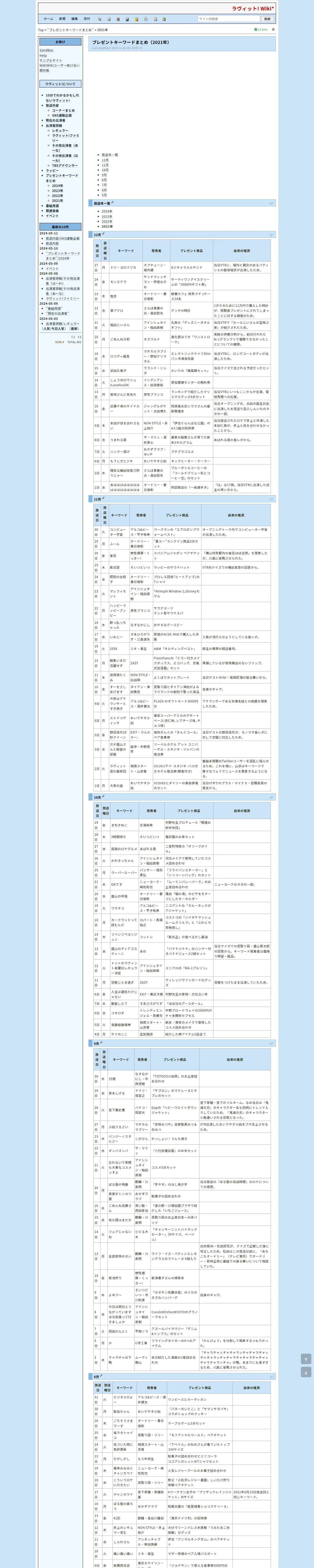Click pencil edit icon beside 放送年一覧 heading

tap(113, 203)
